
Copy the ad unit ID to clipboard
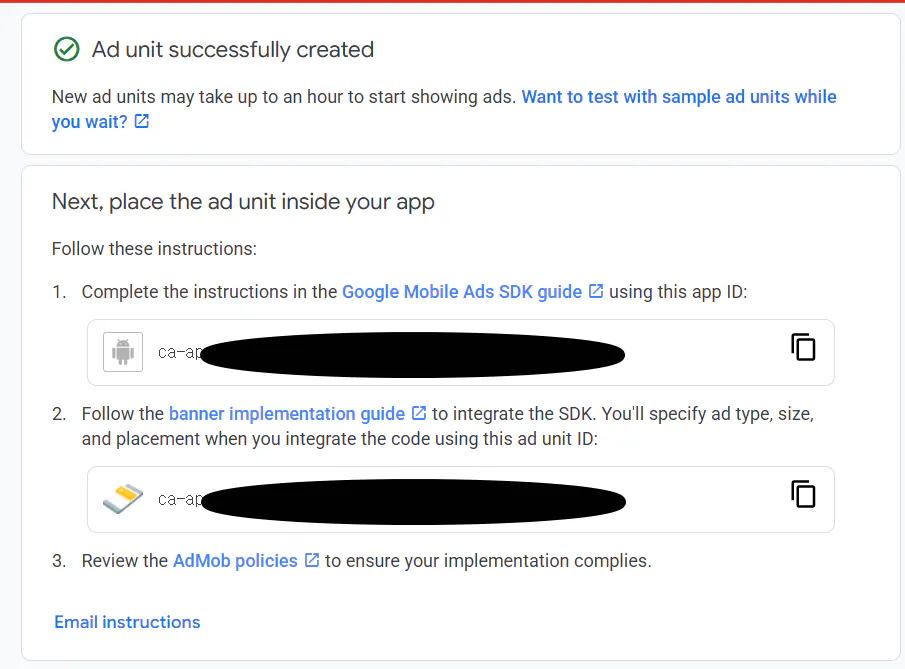(x=803, y=494)
